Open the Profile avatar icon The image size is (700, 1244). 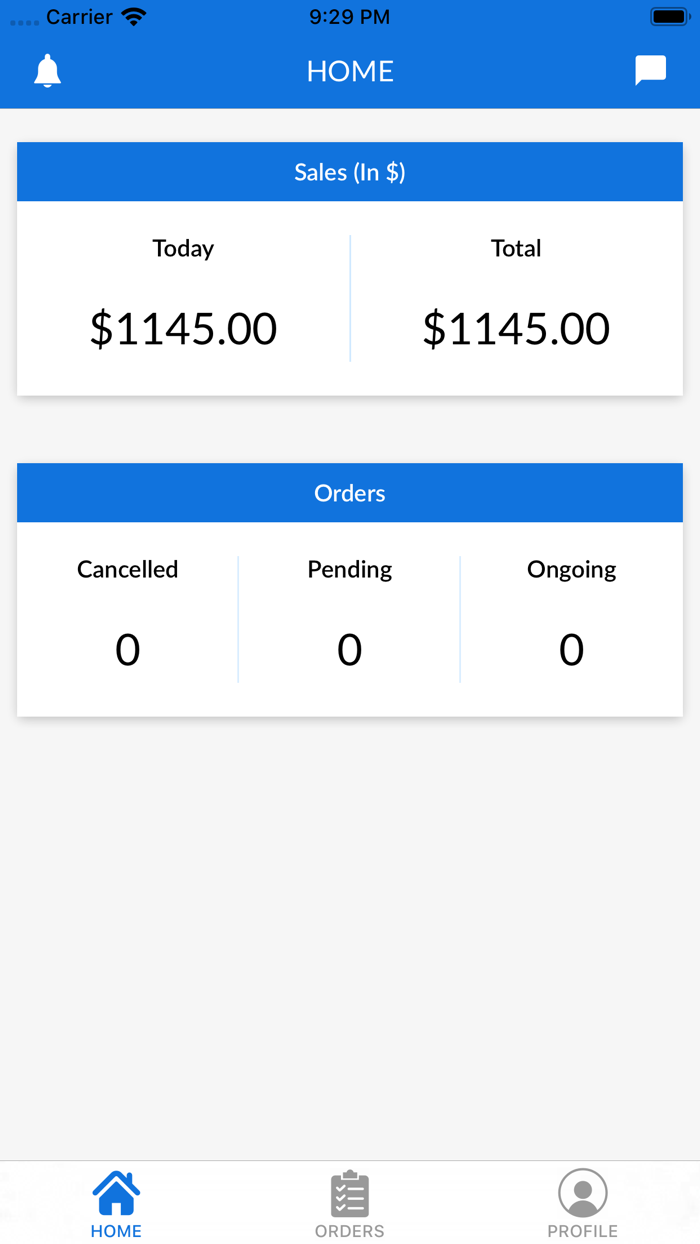click(x=583, y=1191)
